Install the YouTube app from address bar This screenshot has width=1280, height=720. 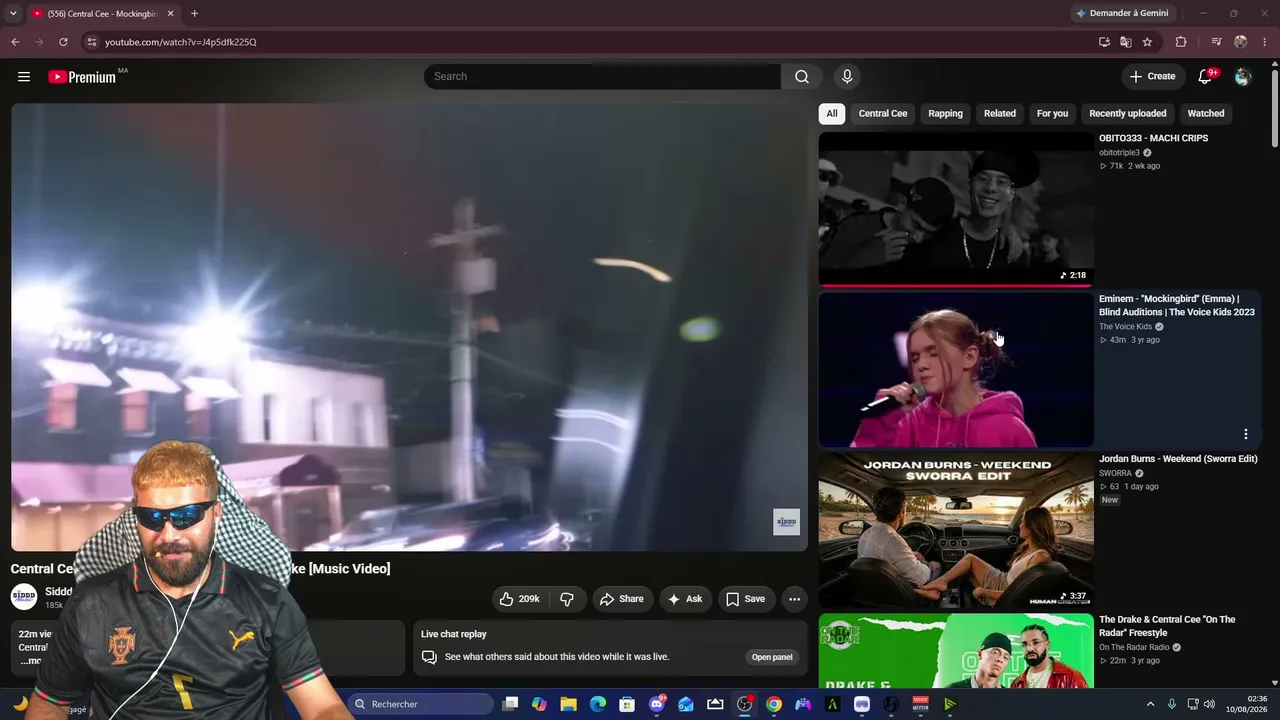tap(1104, 42)
